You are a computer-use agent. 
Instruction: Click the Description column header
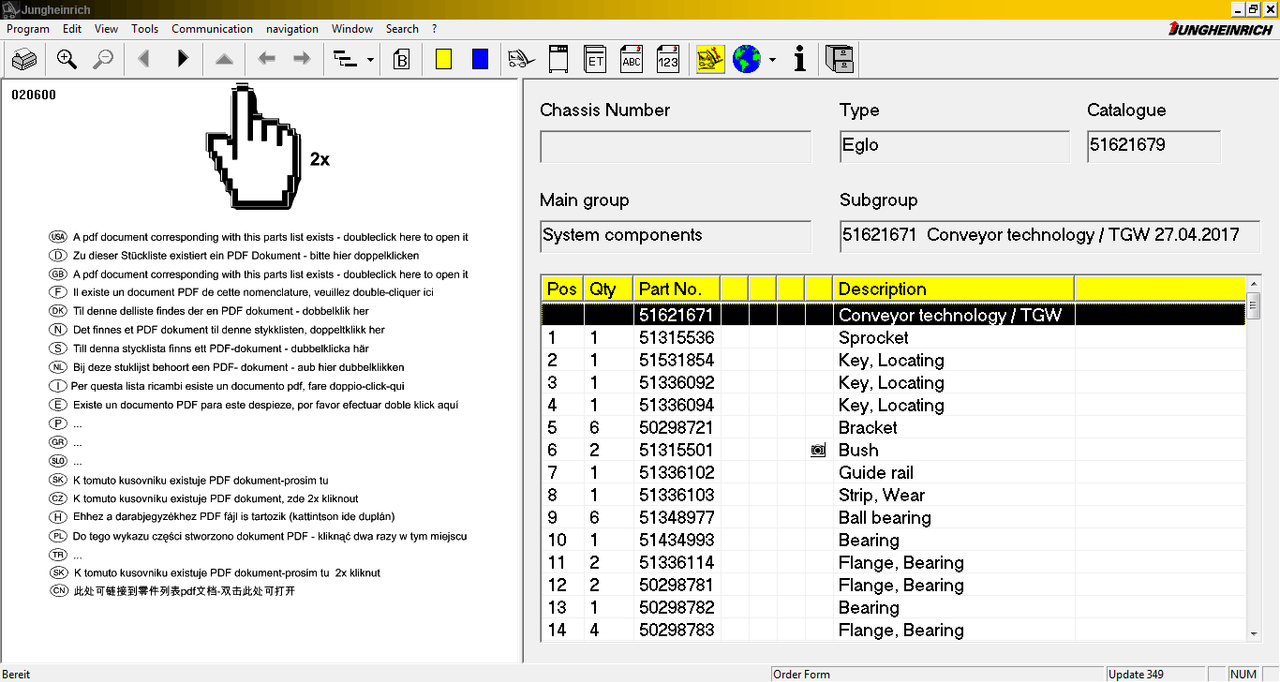pyautogui.click(x=954, y=289)
